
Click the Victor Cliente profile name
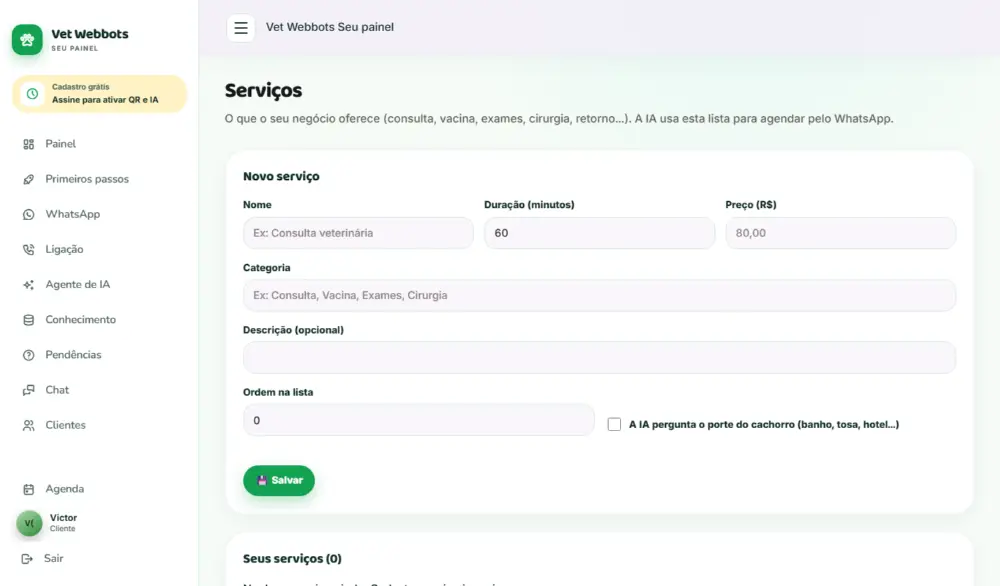[x=63, y=523]
